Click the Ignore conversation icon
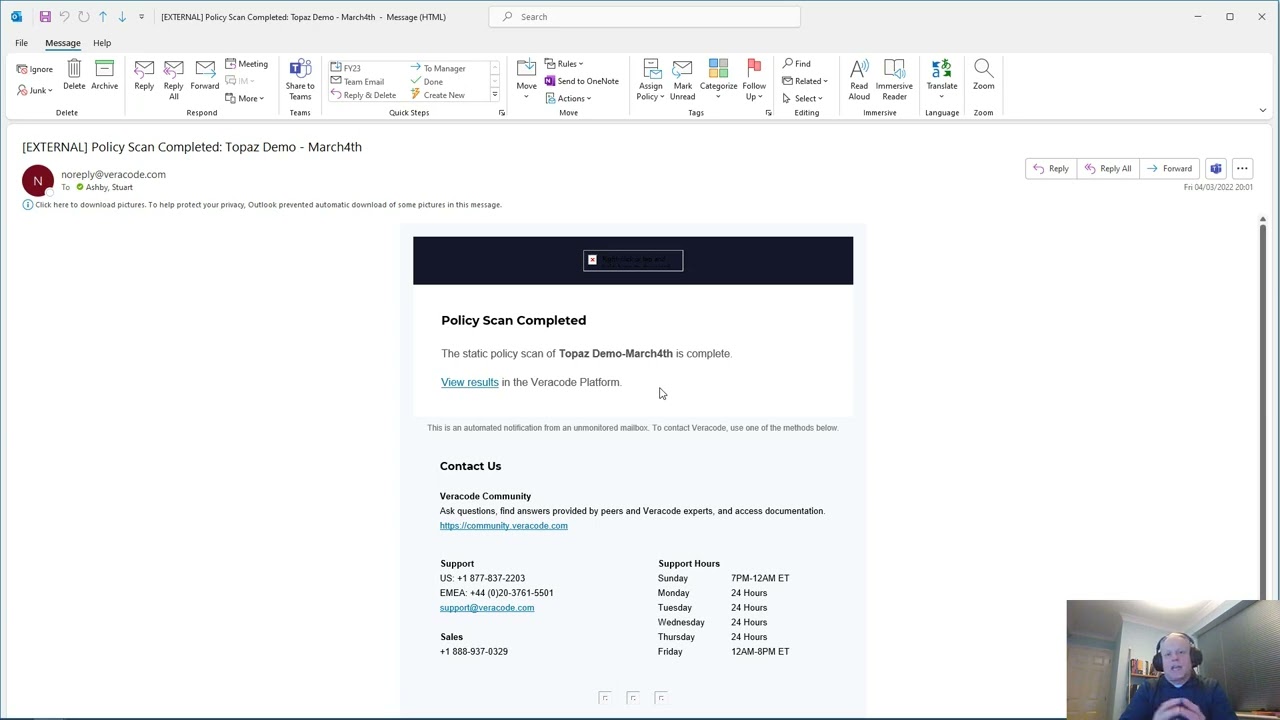 35,69
